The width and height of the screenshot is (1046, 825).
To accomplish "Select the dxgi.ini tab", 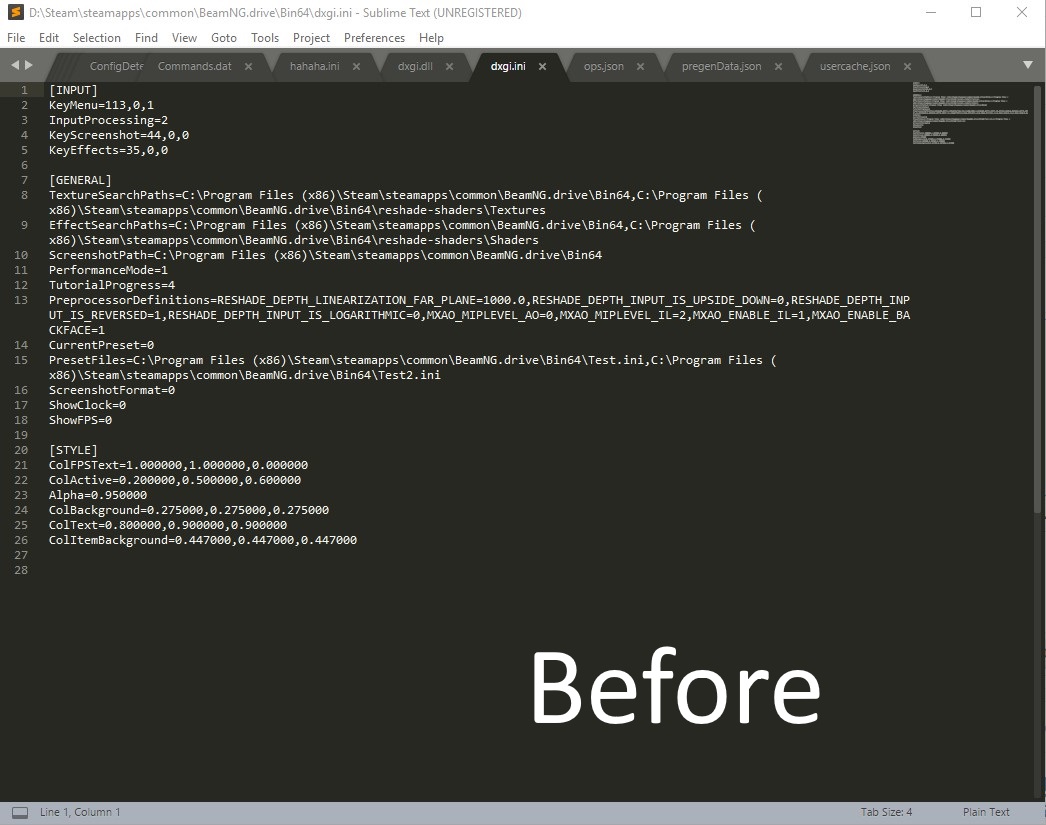I will pos(508,66).
